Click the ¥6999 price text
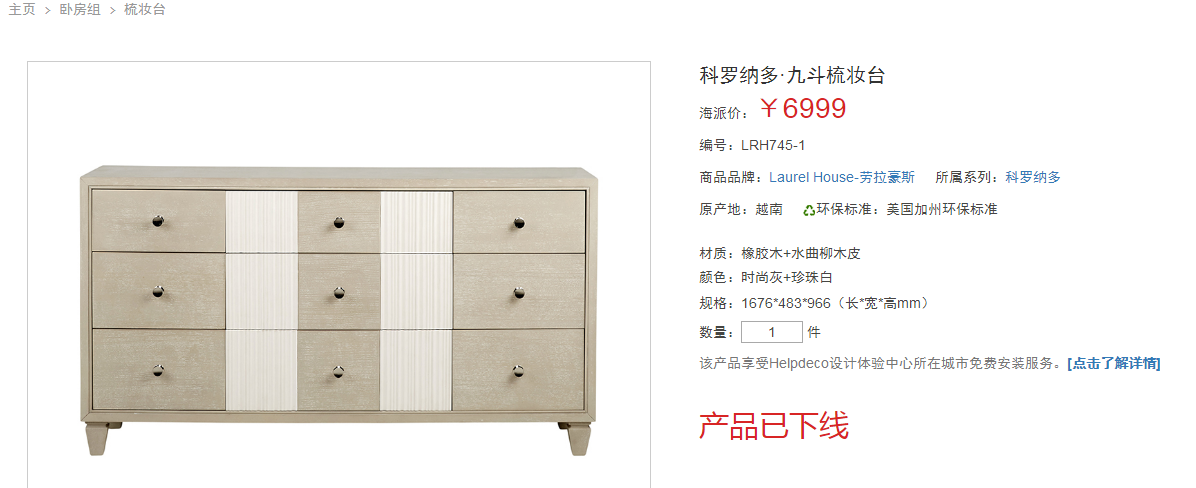Image resolution: width=1196 pixels, height=488 pixels. coord(802,109)
